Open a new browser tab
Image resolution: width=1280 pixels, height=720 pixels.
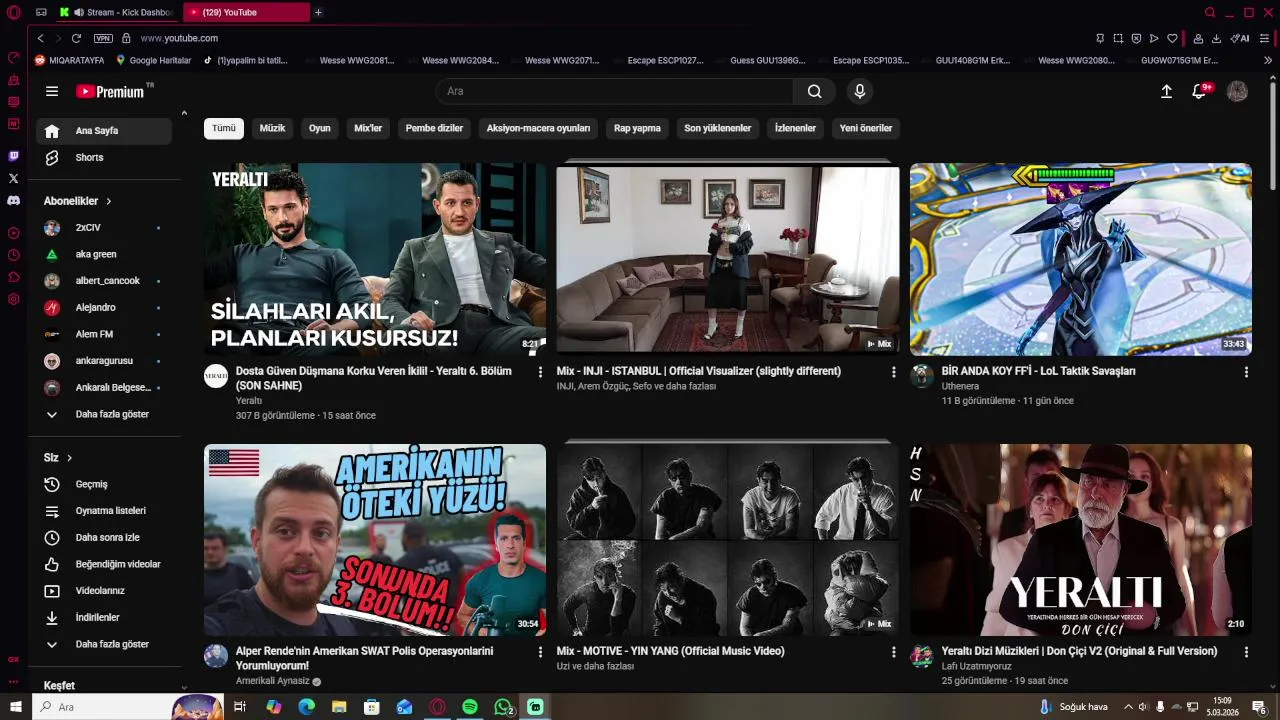(318, 12)
